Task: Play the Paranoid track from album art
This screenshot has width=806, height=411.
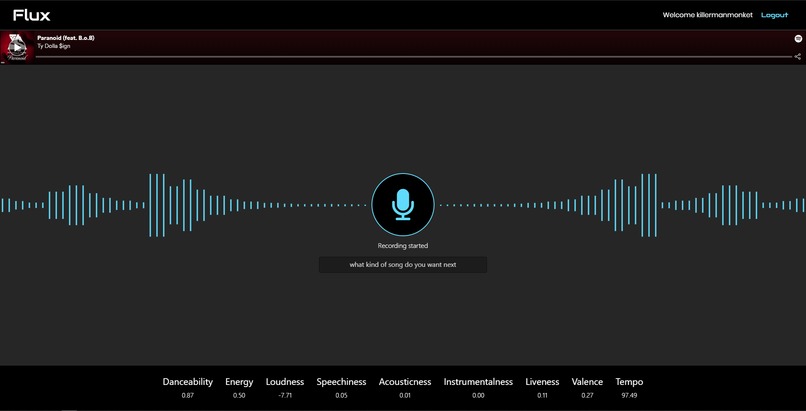Action: click(x=17, y=47)
